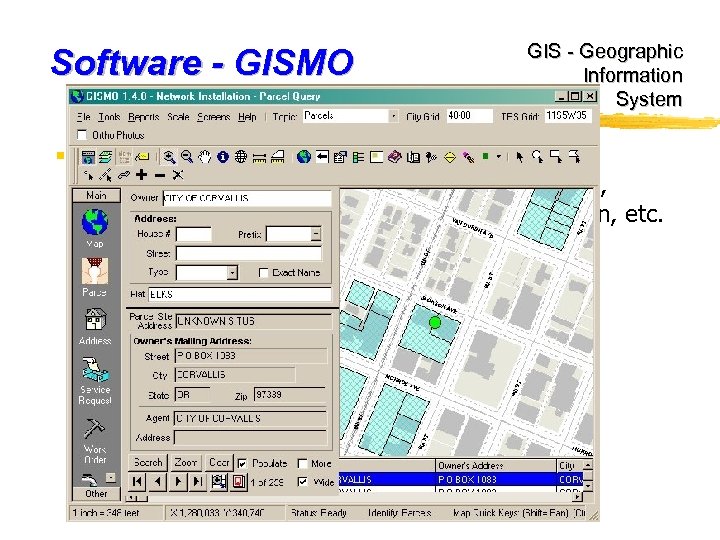This screenshot has width=720, height=540.
Task: Go to previous record arrow
Action: pyautogui.click(x=158, y=482)
